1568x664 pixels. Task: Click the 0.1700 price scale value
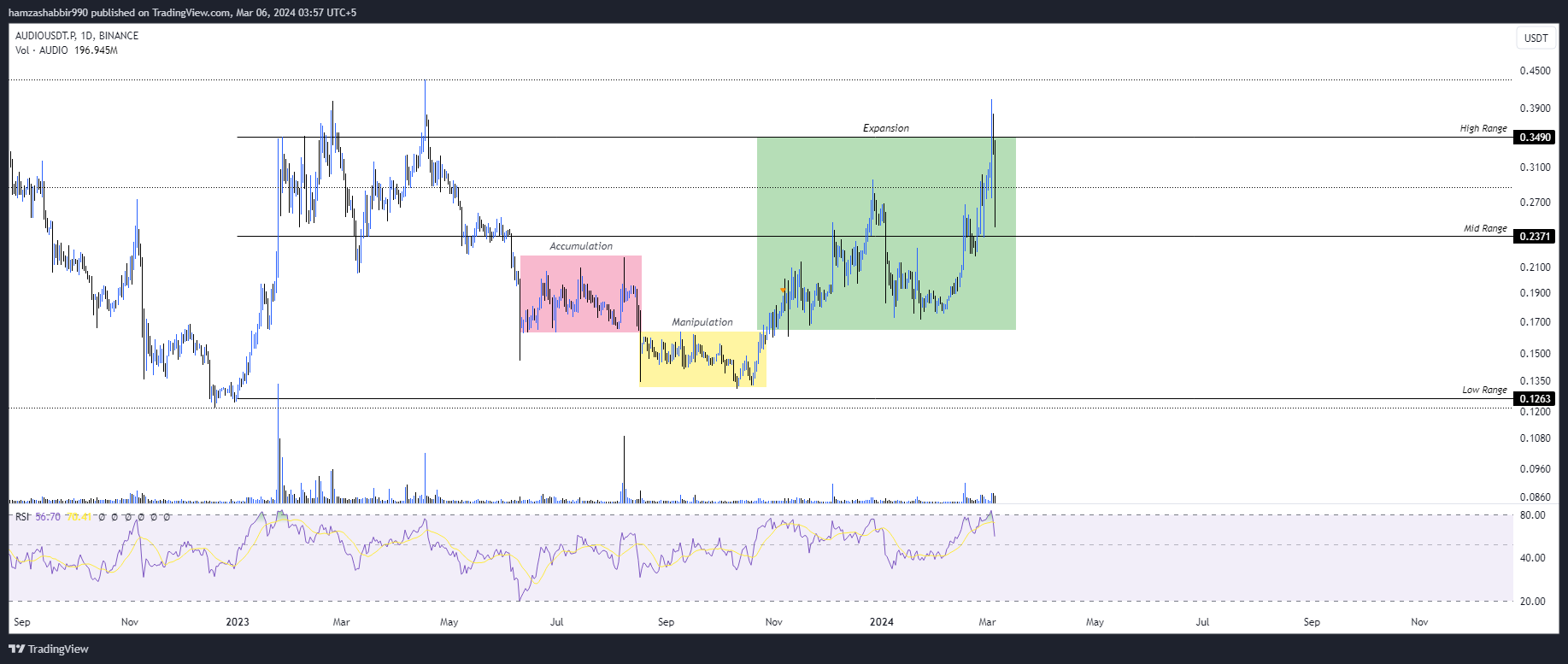coord(1535,322)
